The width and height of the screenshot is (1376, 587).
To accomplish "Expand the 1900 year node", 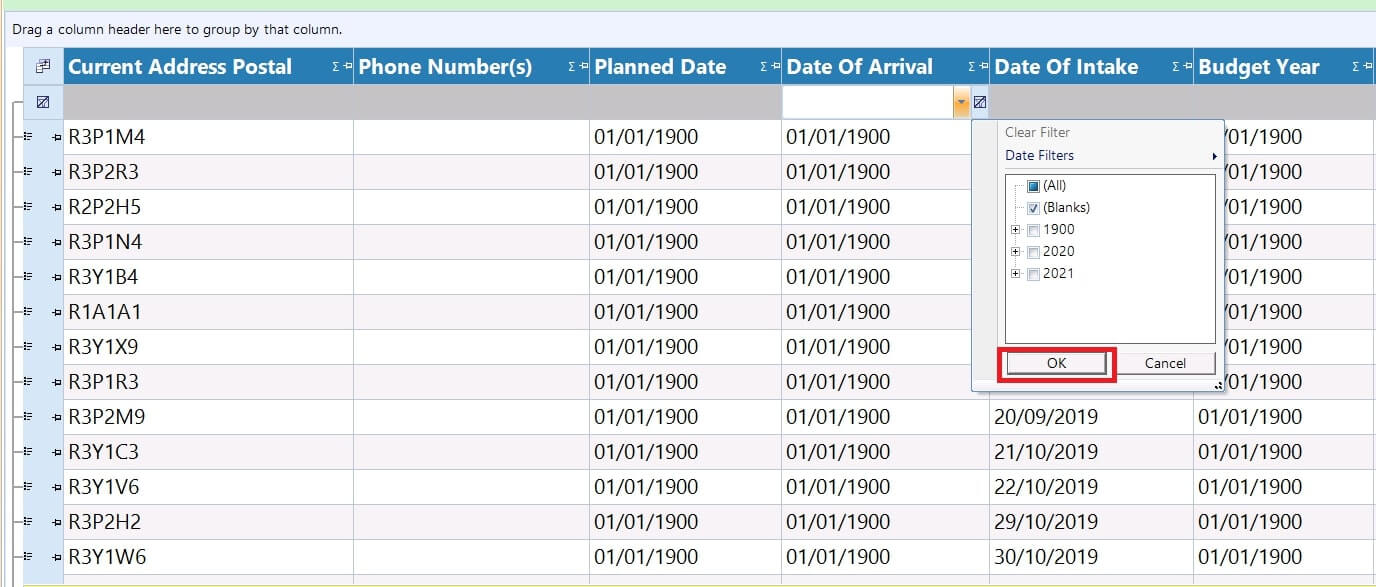I will [x=1016, y=230].
